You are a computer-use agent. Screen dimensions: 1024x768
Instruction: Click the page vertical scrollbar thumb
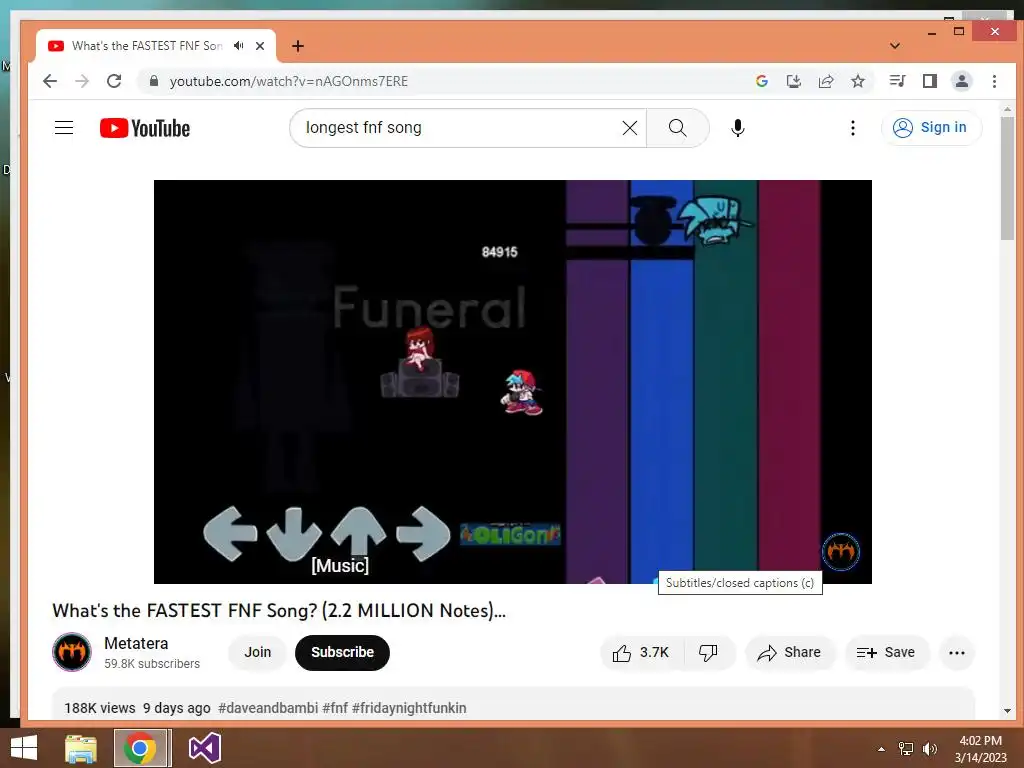tap(1007, 178)
